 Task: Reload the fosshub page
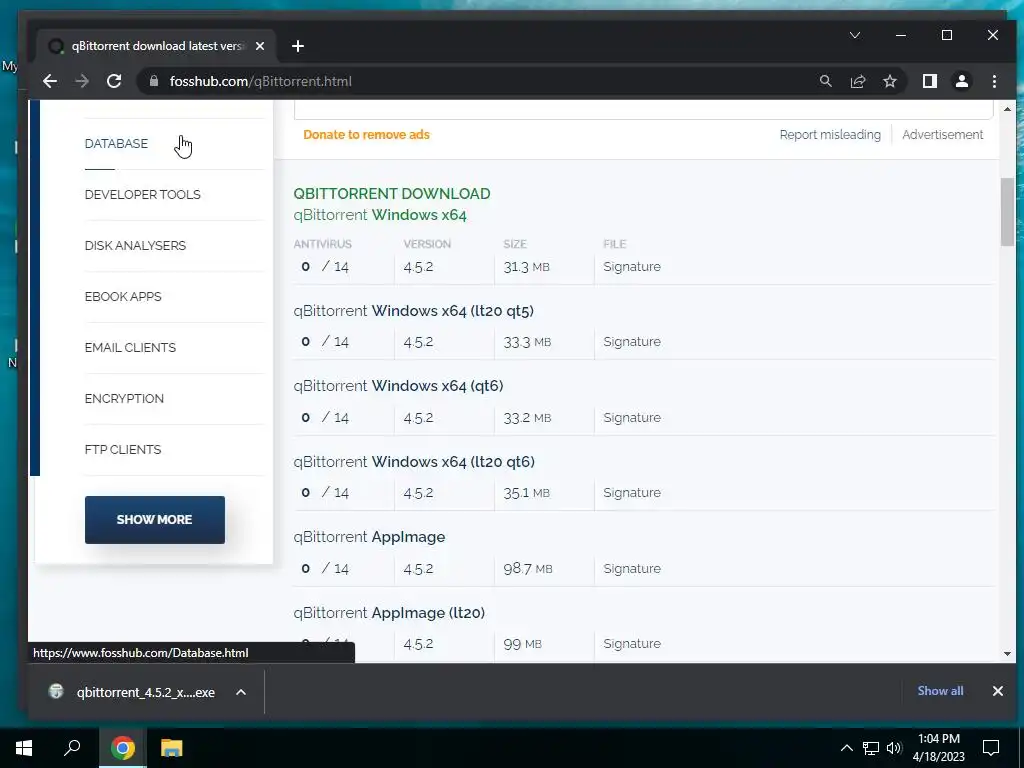coord(114,81)
